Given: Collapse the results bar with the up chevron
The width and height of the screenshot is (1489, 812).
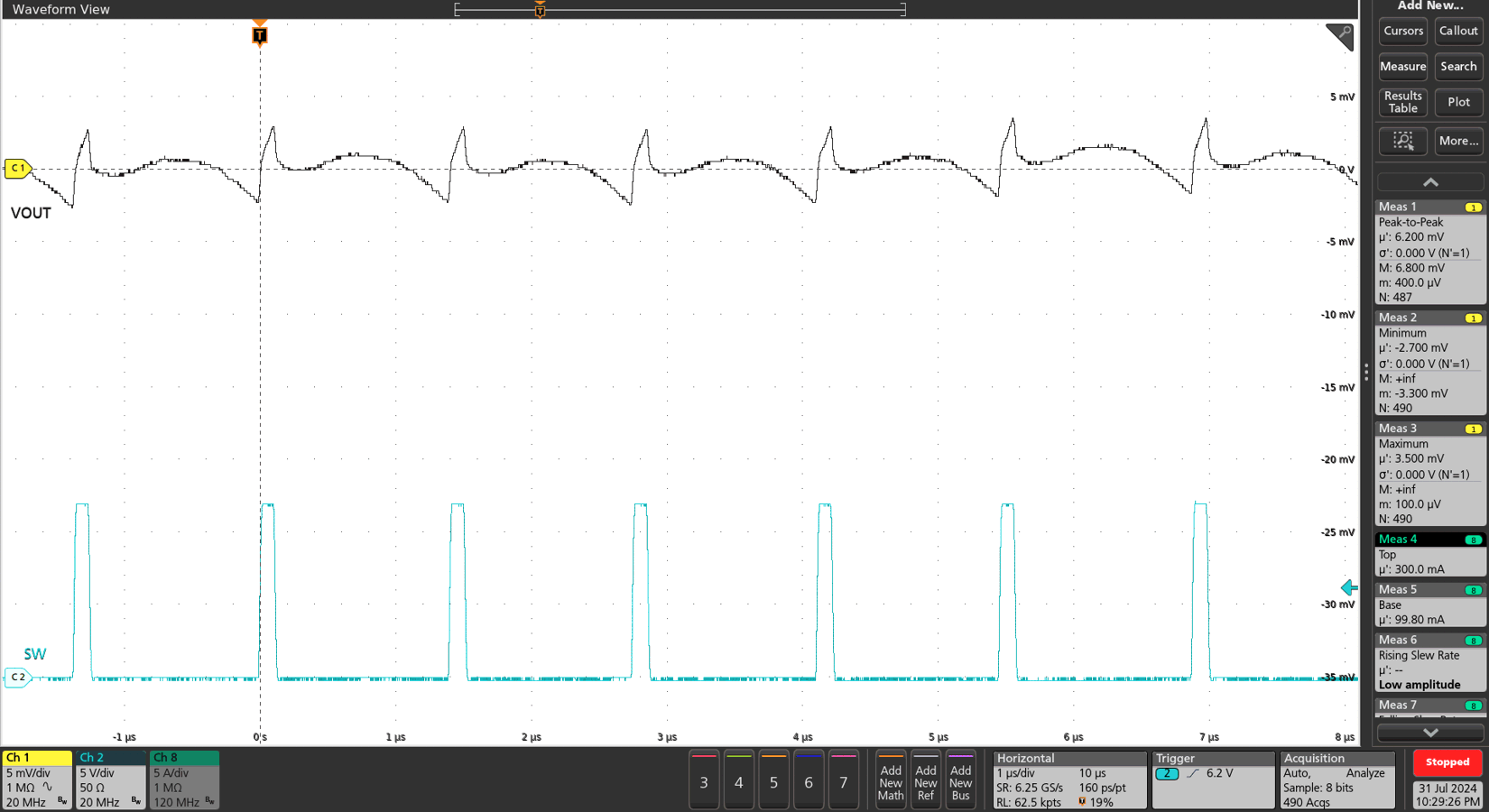Looking at the screenshot, I should point(1430,181).
